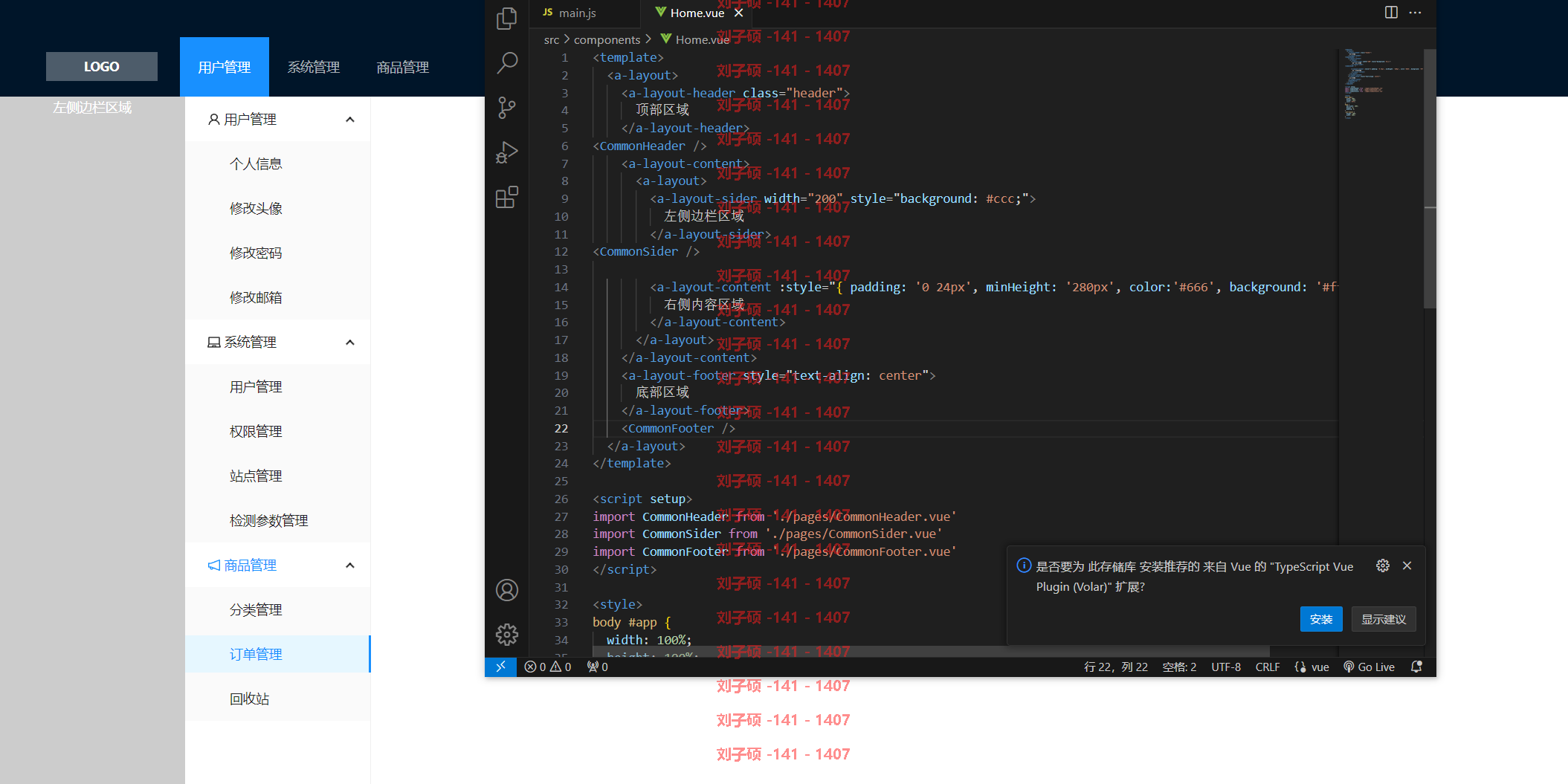Open 站点管理 menu item

(x=278, y=476)
